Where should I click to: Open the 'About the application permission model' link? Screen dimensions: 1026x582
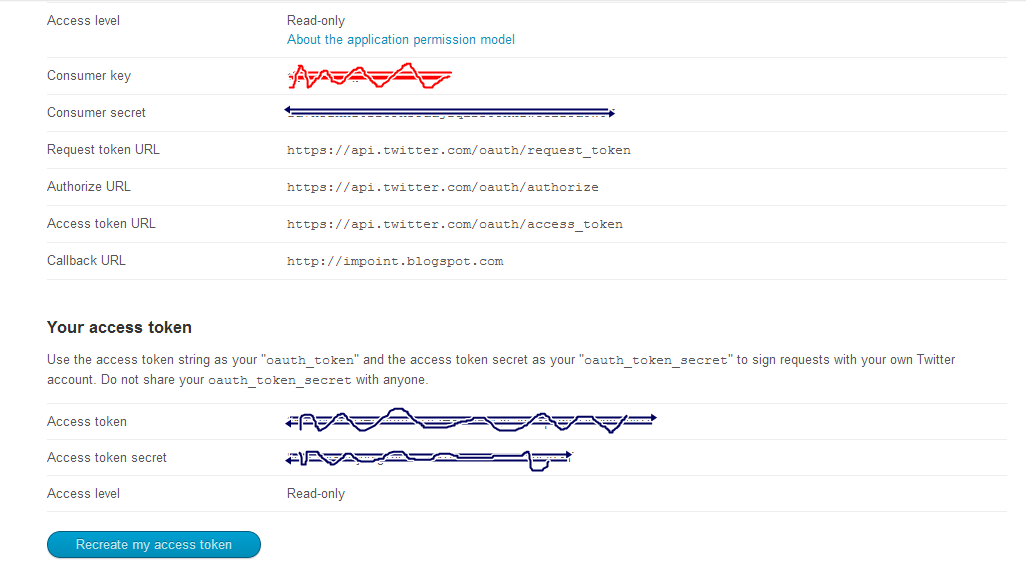pos(400,40)
